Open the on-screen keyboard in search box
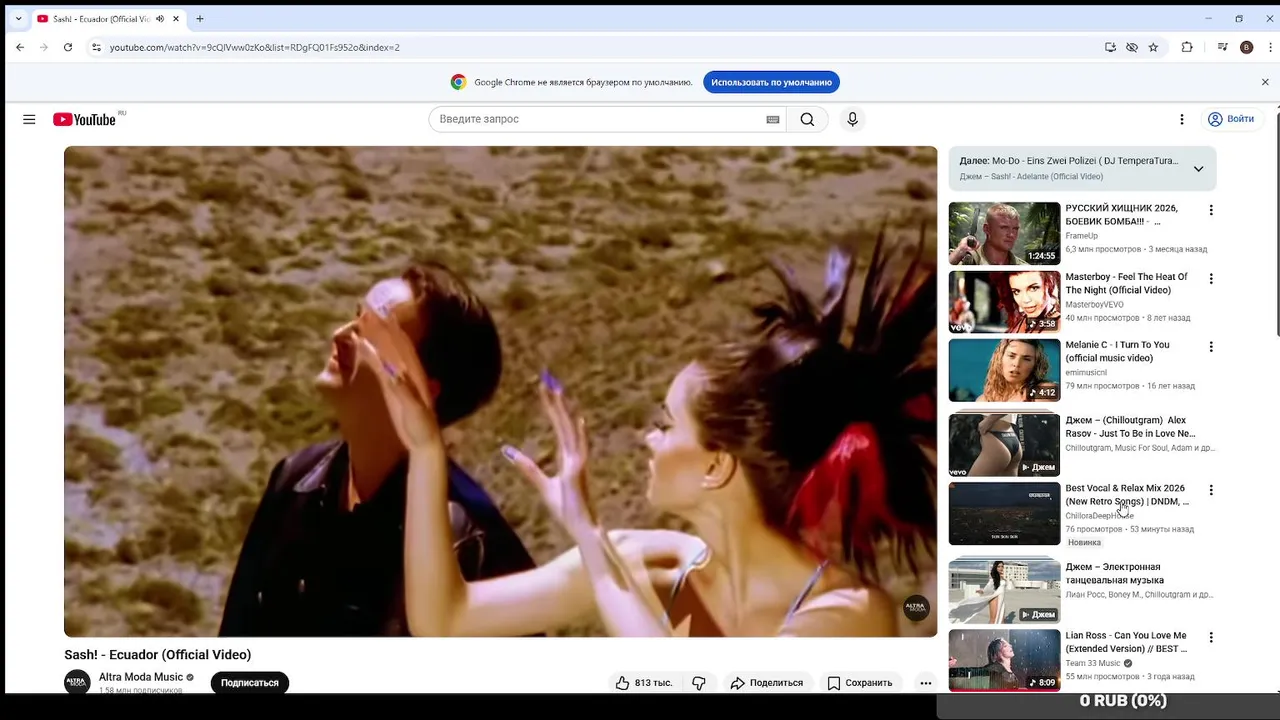This screenshot has width=1280, height=720. tap(773, 119)
